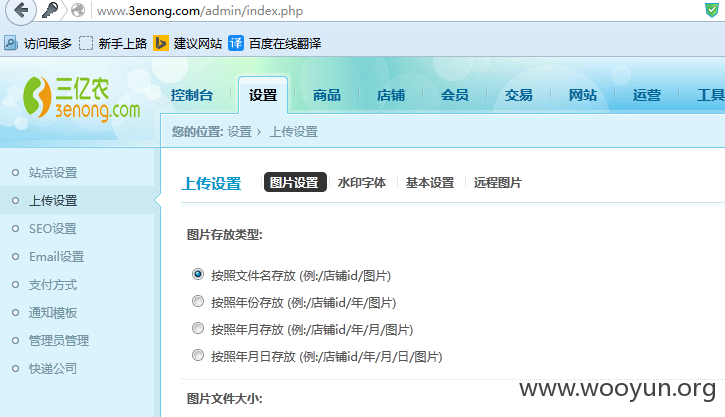Image resolution: width=725 pixels, height=417 pixels.
Task: Open 站点设置 in the sidebar
Action: click(x=53, y=172)
